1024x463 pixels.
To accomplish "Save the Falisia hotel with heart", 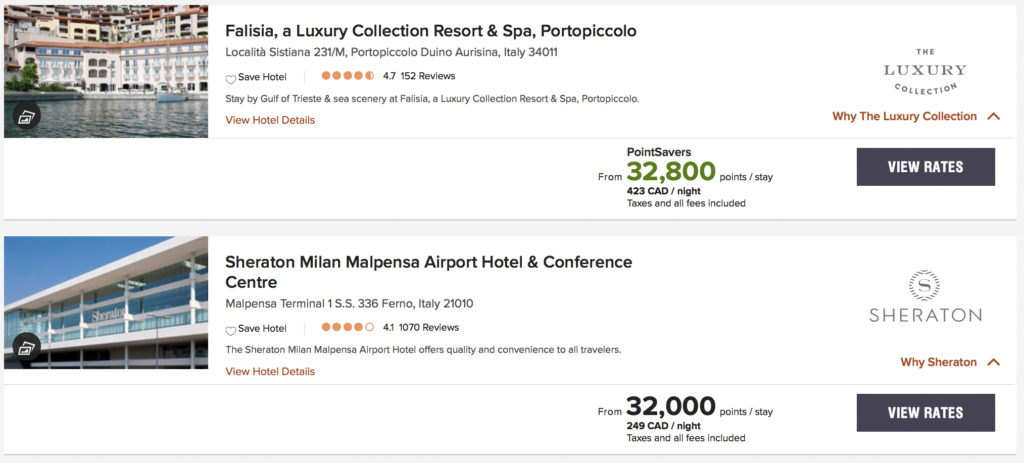I will pyautogui.click(x=256, y=76).
